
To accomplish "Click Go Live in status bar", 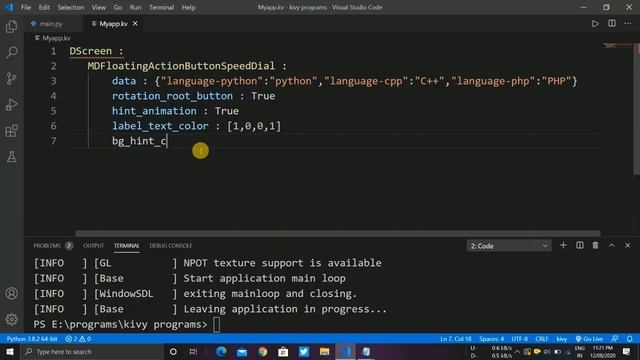I will click(589, 339).
